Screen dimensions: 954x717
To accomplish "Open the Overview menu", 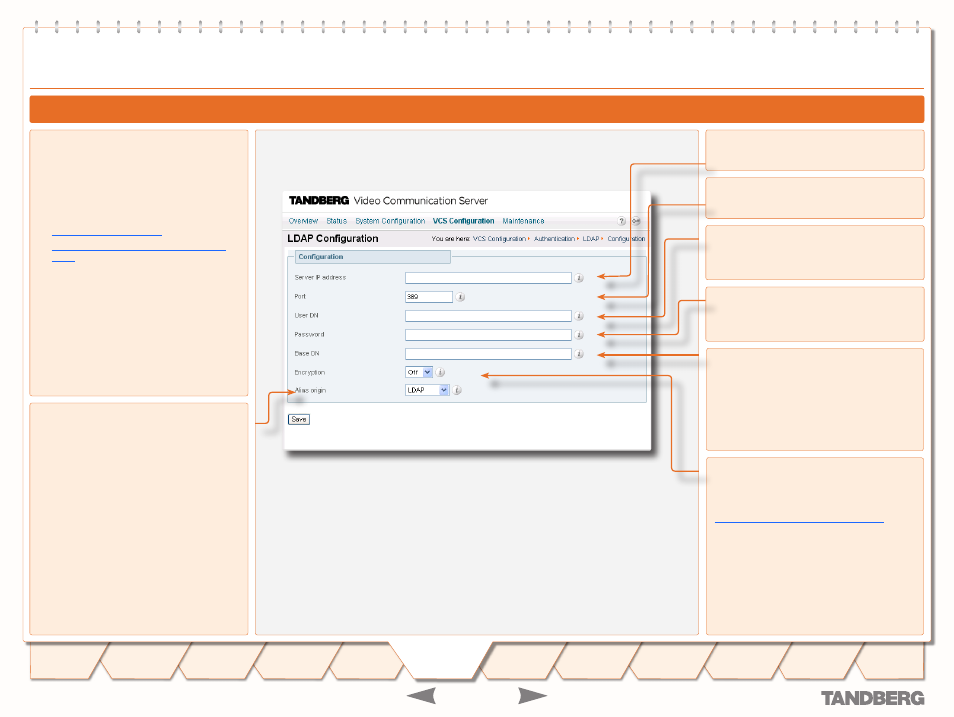I will pos(303,221).
